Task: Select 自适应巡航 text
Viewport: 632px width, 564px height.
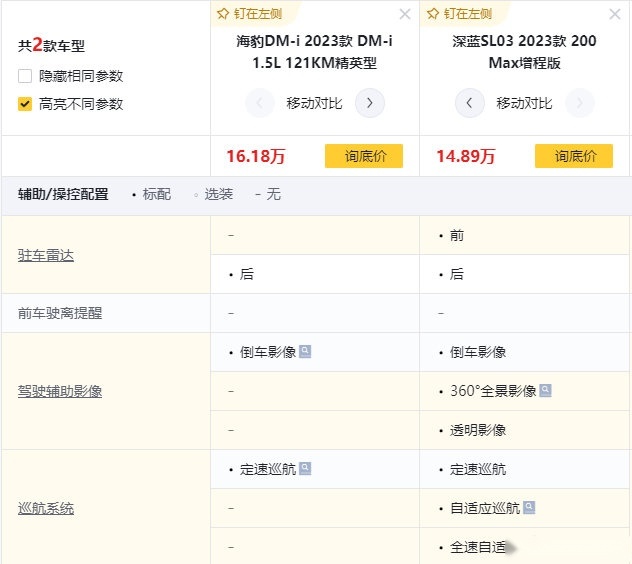Action: 485,508
